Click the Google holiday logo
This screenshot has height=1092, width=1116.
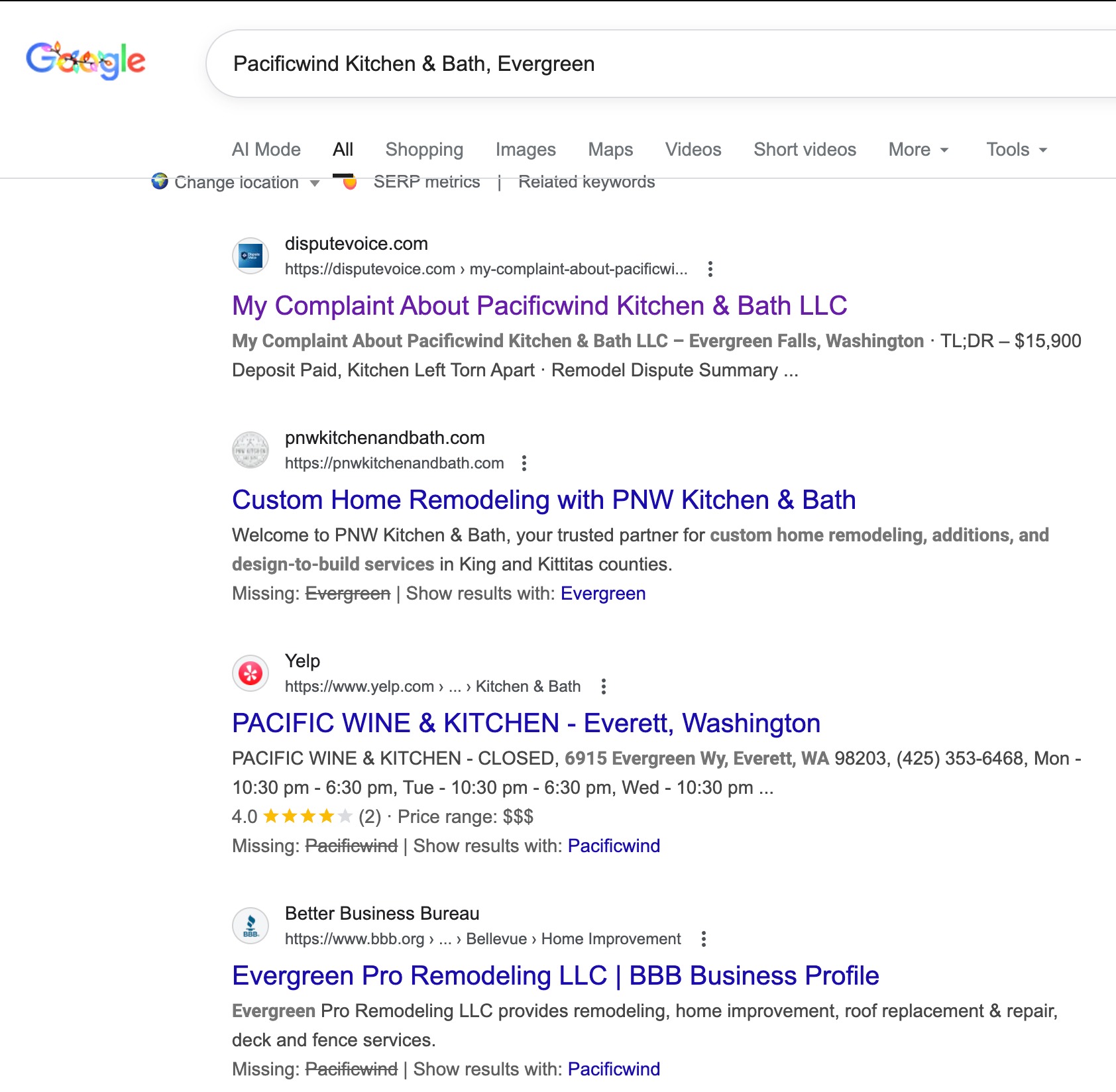(x=85, y=60)
